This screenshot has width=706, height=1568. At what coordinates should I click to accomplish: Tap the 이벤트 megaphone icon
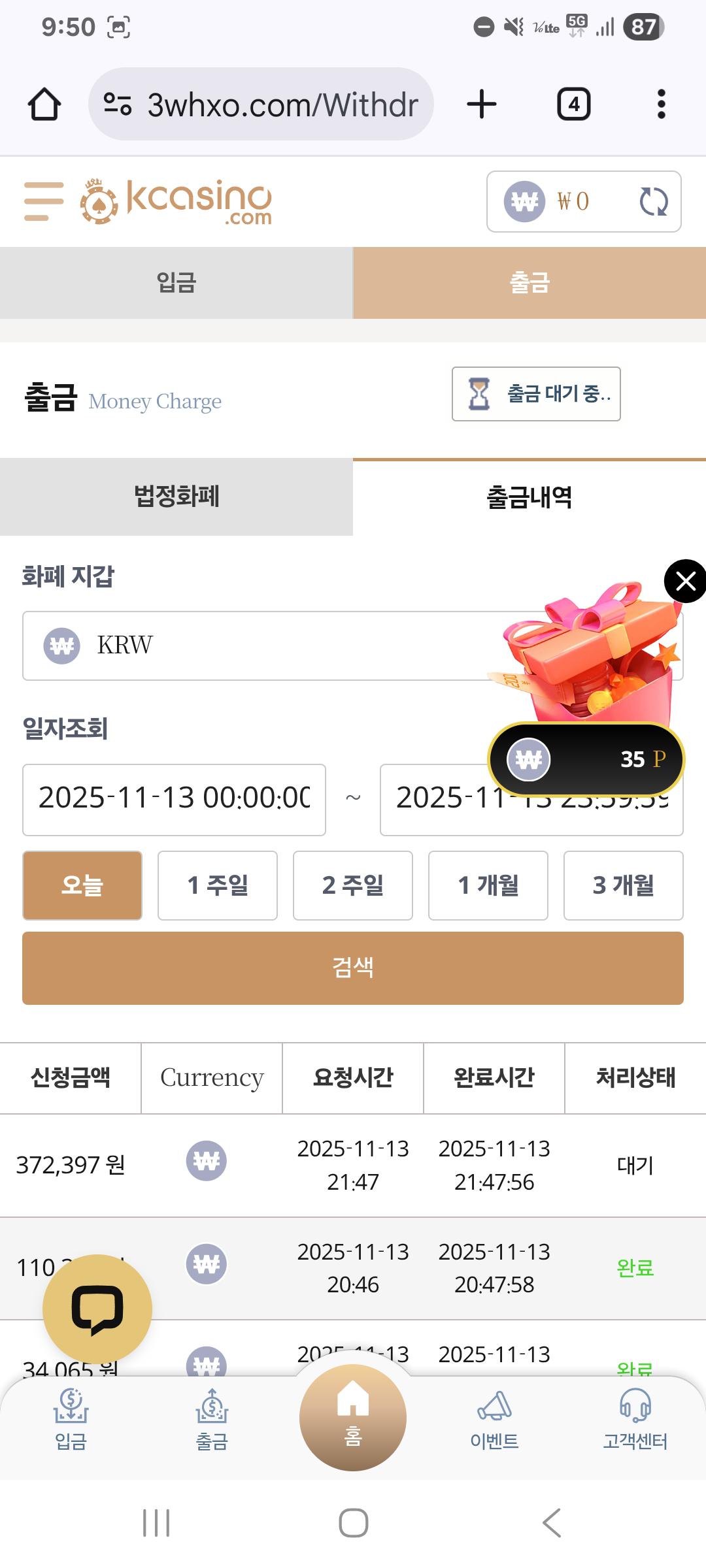(x=494, y=1405)
